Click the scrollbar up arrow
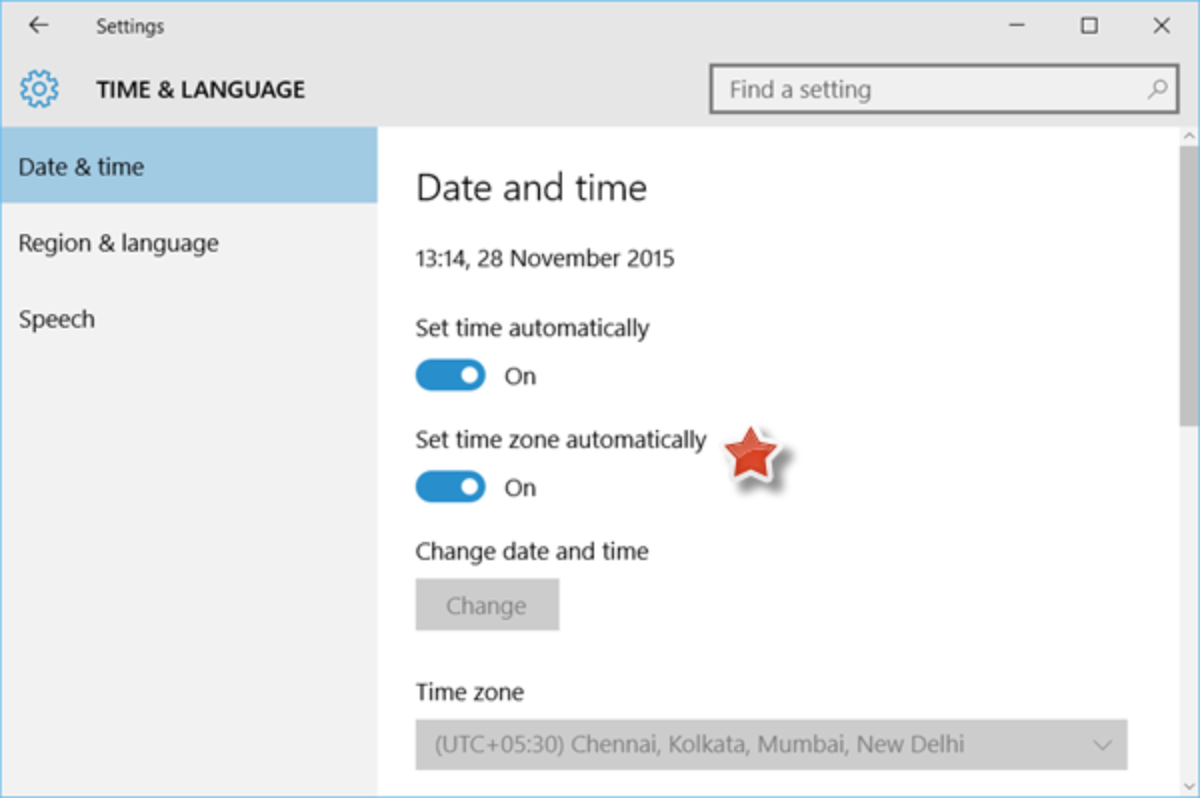This screenshot has height=798, width=1200. tap(1189, 136)
